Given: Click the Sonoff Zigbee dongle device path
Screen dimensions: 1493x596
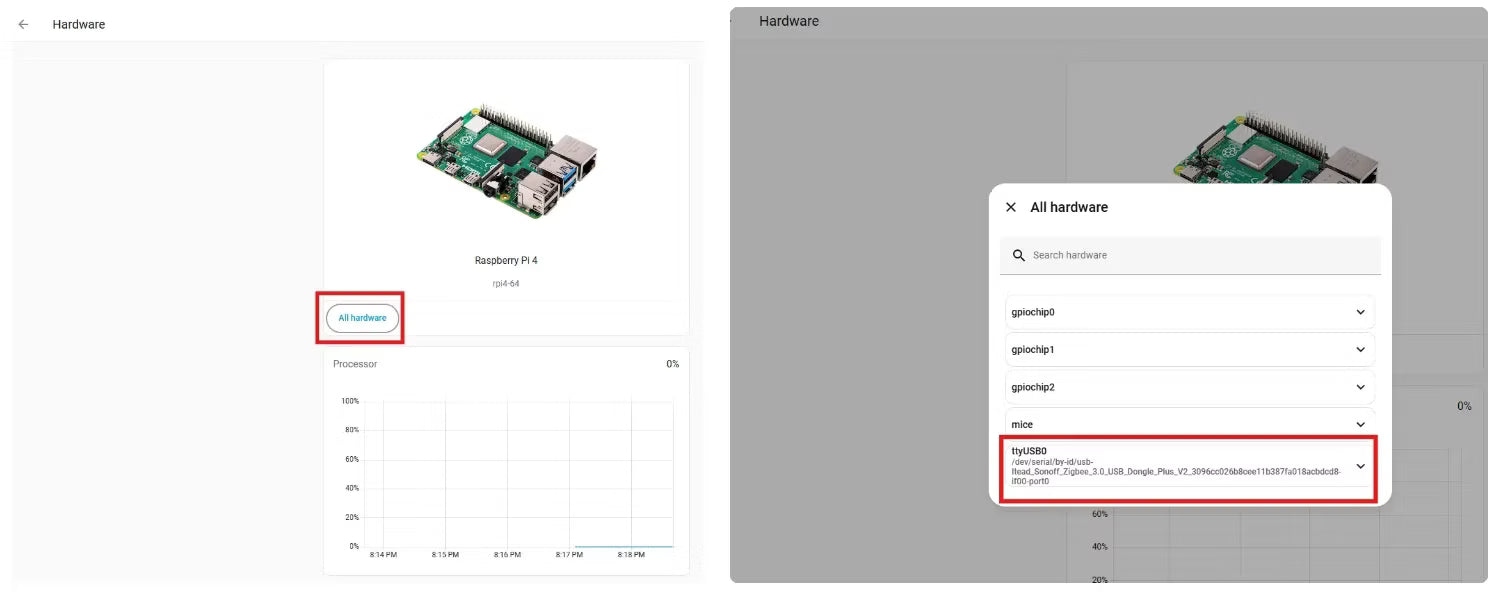Looking at the screenshot, I should pos(1175,472).
